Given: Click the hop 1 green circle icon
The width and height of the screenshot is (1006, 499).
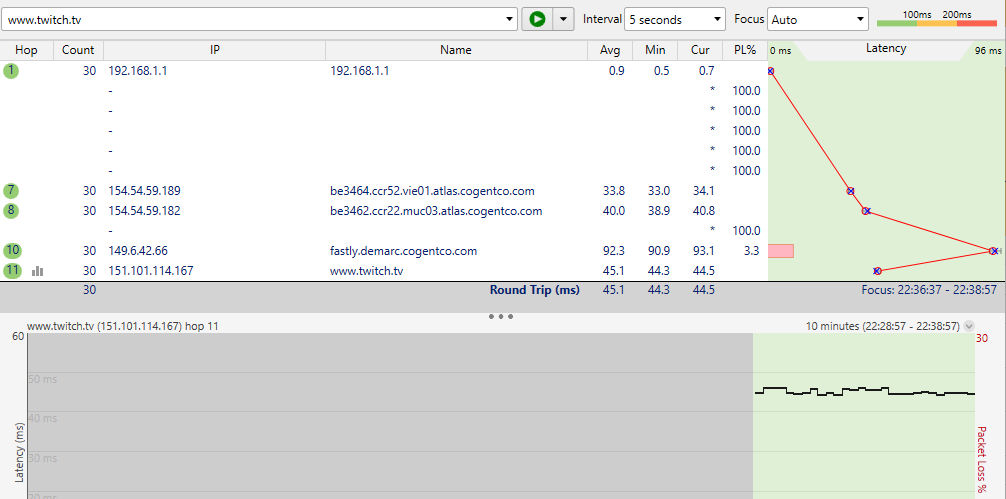Looking at the screenshot, I should (11, 71).
